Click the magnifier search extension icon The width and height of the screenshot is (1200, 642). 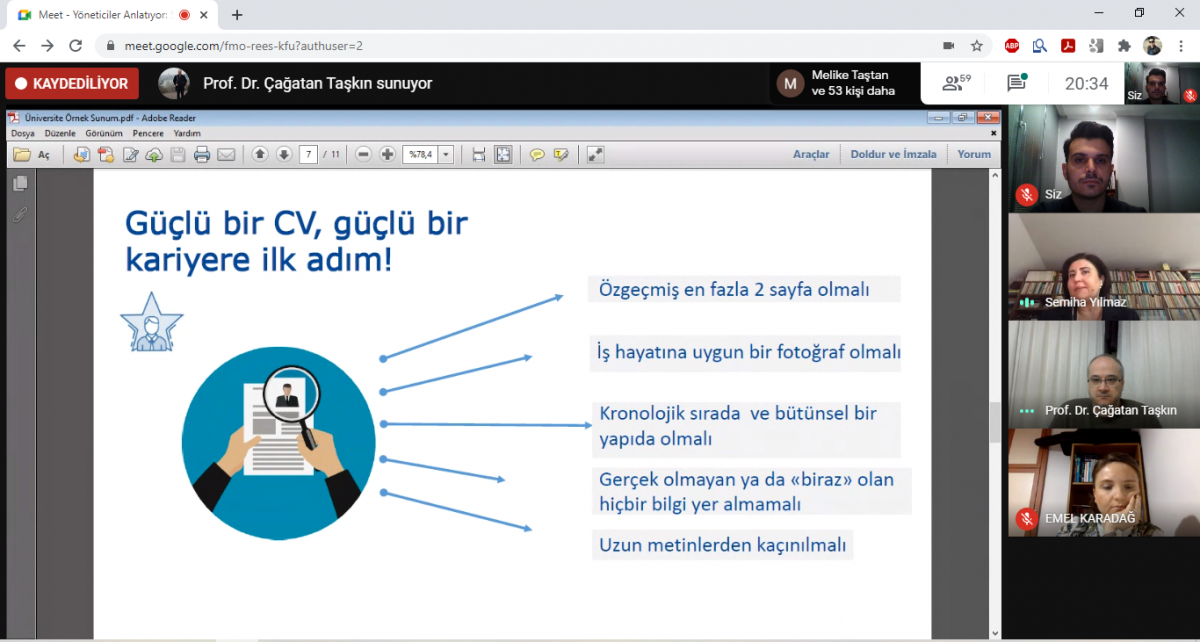coord(1040,45)
